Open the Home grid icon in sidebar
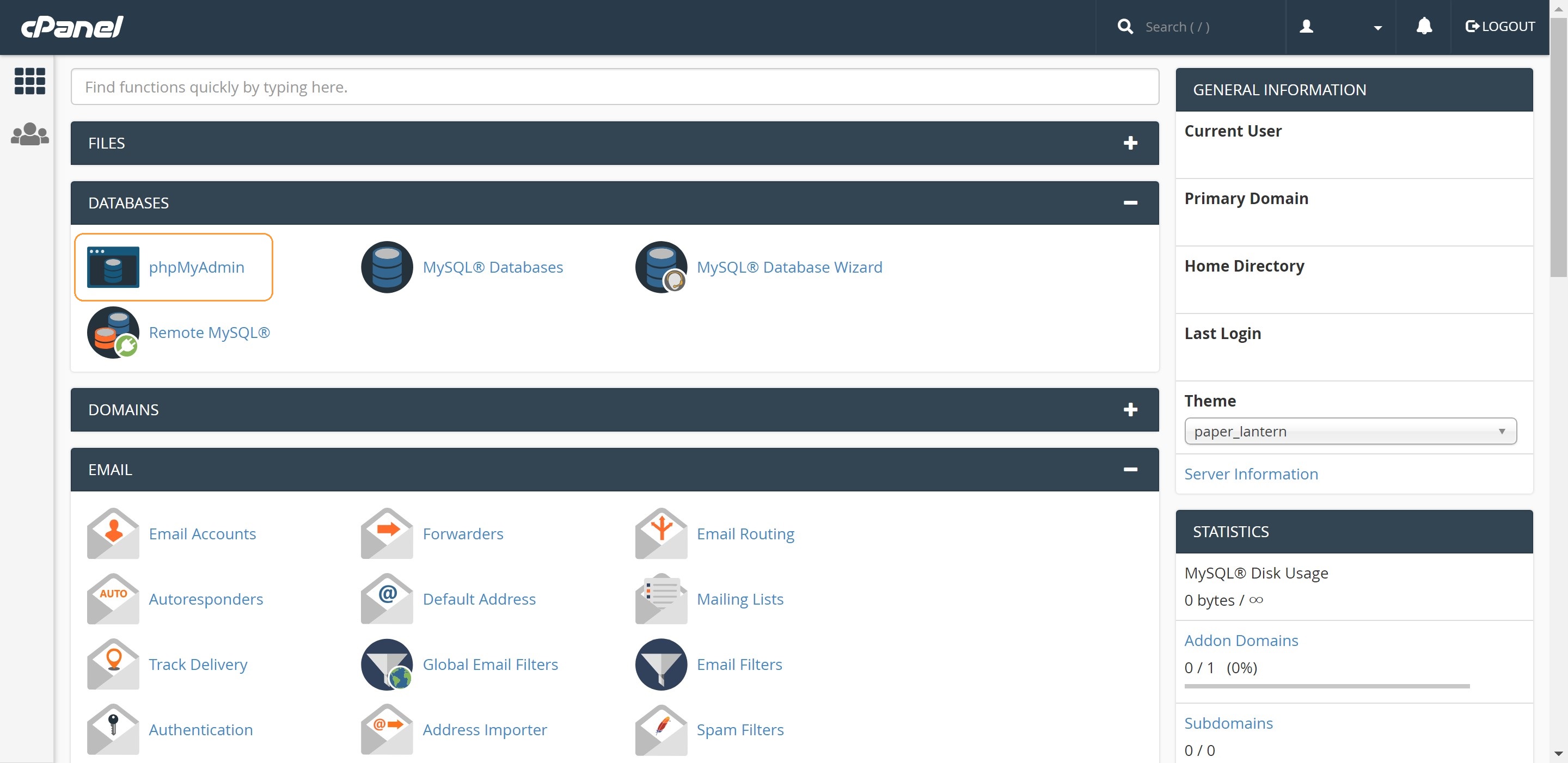Viewport: 1568px width, 763px height. (29, 81)
